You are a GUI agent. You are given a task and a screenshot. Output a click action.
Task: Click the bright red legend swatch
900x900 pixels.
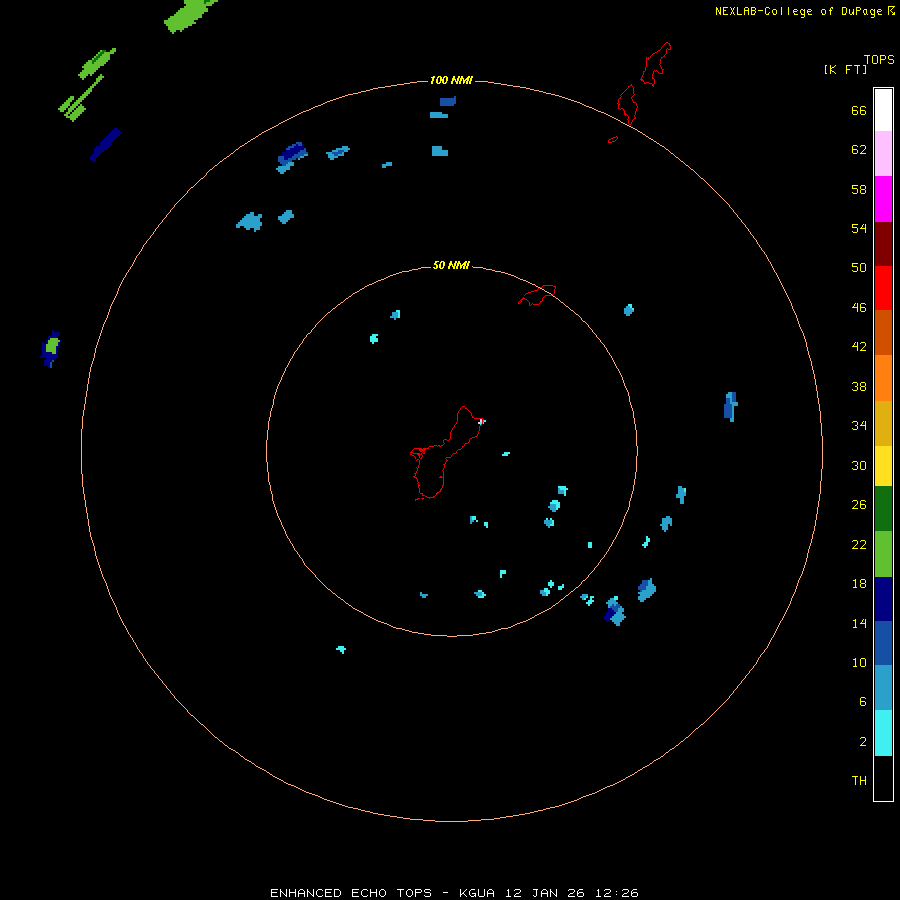coord(883,288)
